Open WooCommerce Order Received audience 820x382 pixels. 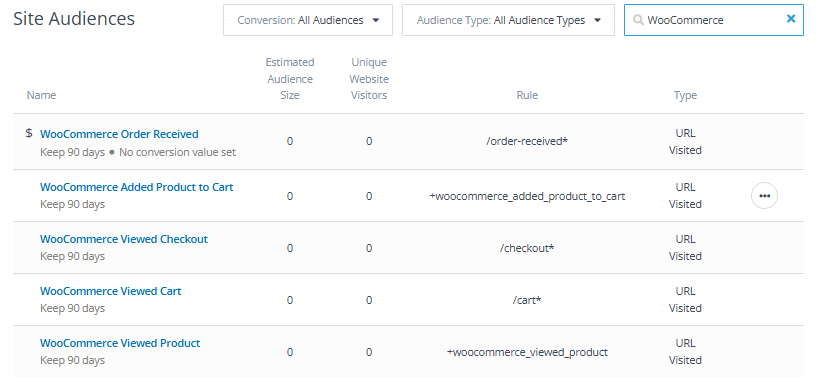[x=119, y=134]
